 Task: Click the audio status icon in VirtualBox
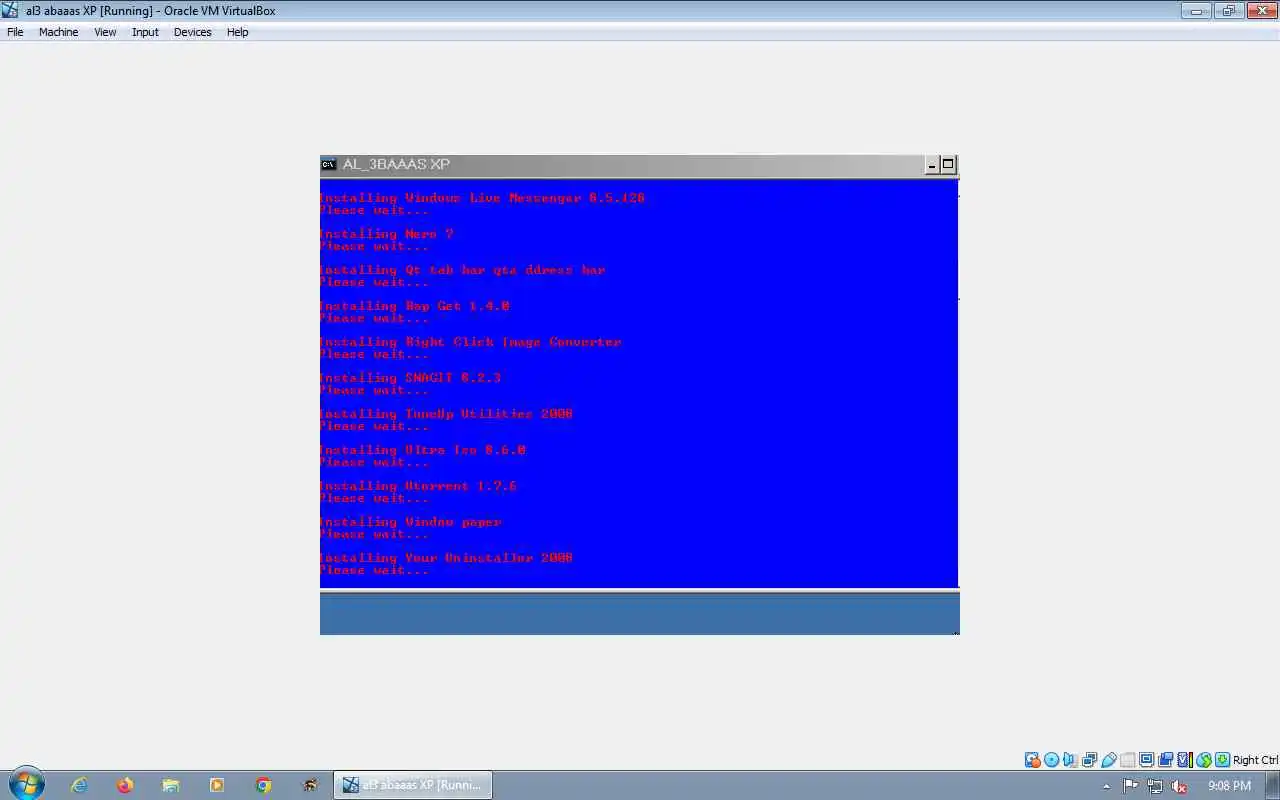click(x=1070, y=760)
